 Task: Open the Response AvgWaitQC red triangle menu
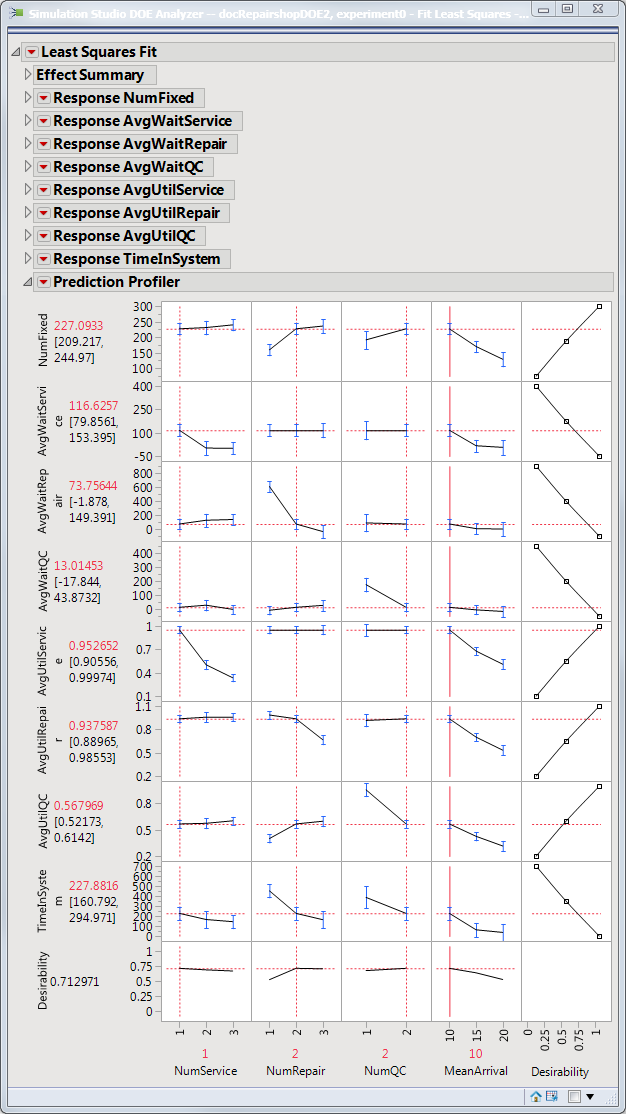coord(43,167)
